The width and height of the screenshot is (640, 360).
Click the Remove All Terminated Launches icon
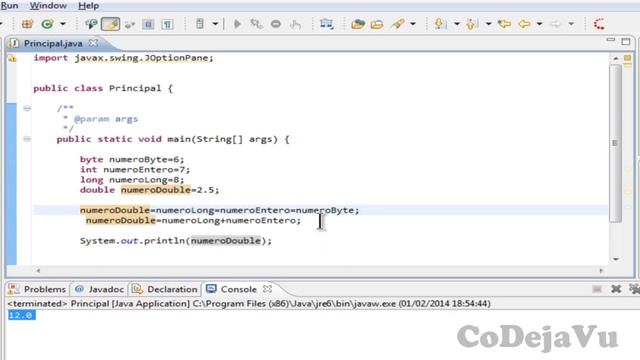(634, 289)
